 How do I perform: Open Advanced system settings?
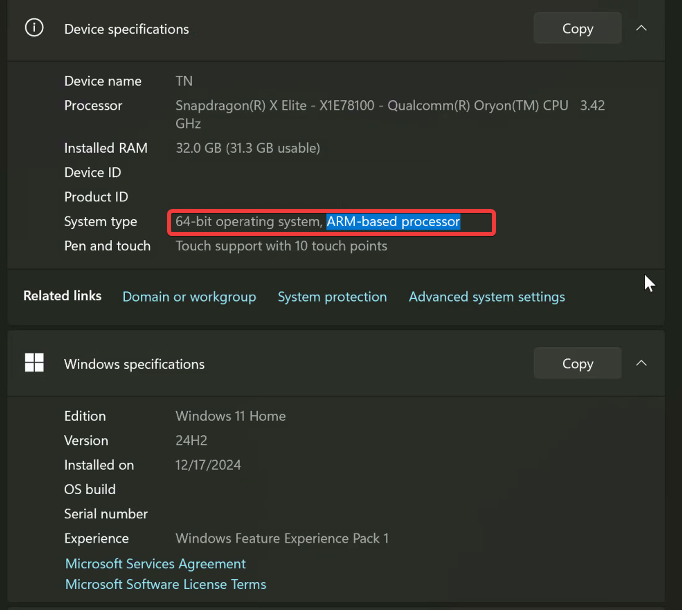click(x=487, y=297)
